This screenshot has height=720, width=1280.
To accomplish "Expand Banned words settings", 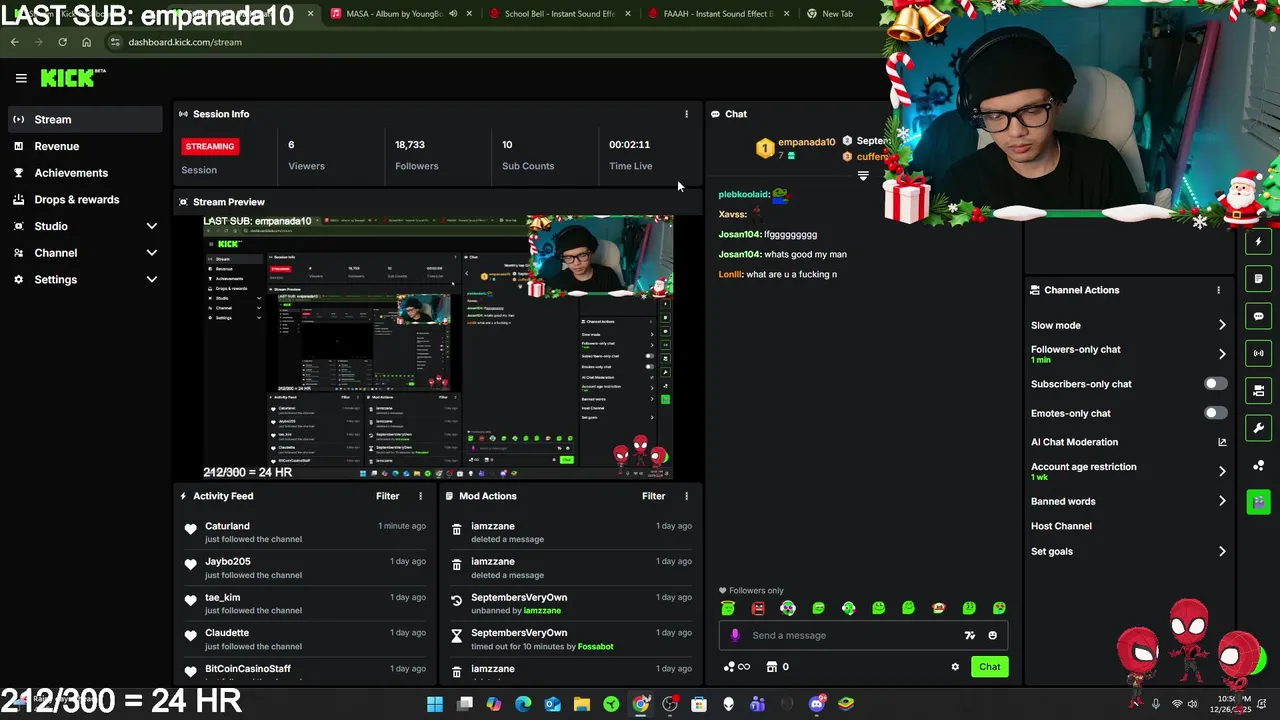I will click(1222, 501).
